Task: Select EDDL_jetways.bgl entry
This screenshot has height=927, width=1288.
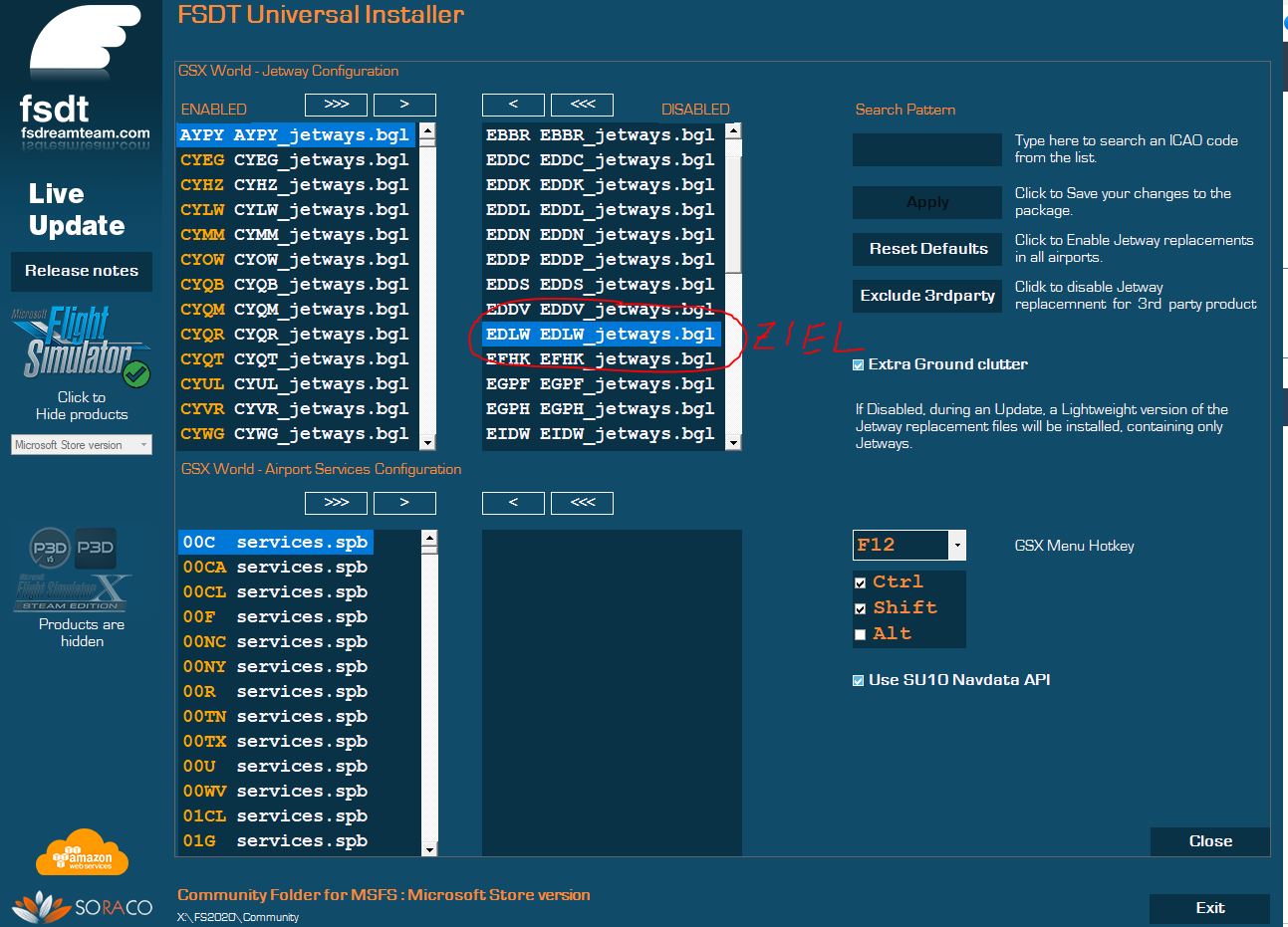Action: [x=602, y=209]
